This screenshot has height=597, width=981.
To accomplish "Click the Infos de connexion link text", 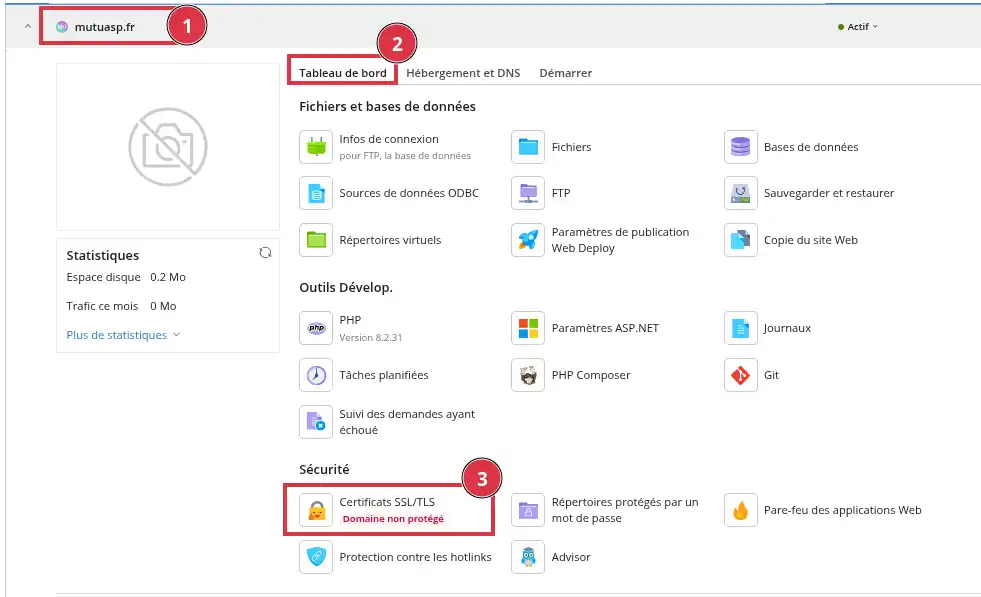I will (x=389, y=139).
